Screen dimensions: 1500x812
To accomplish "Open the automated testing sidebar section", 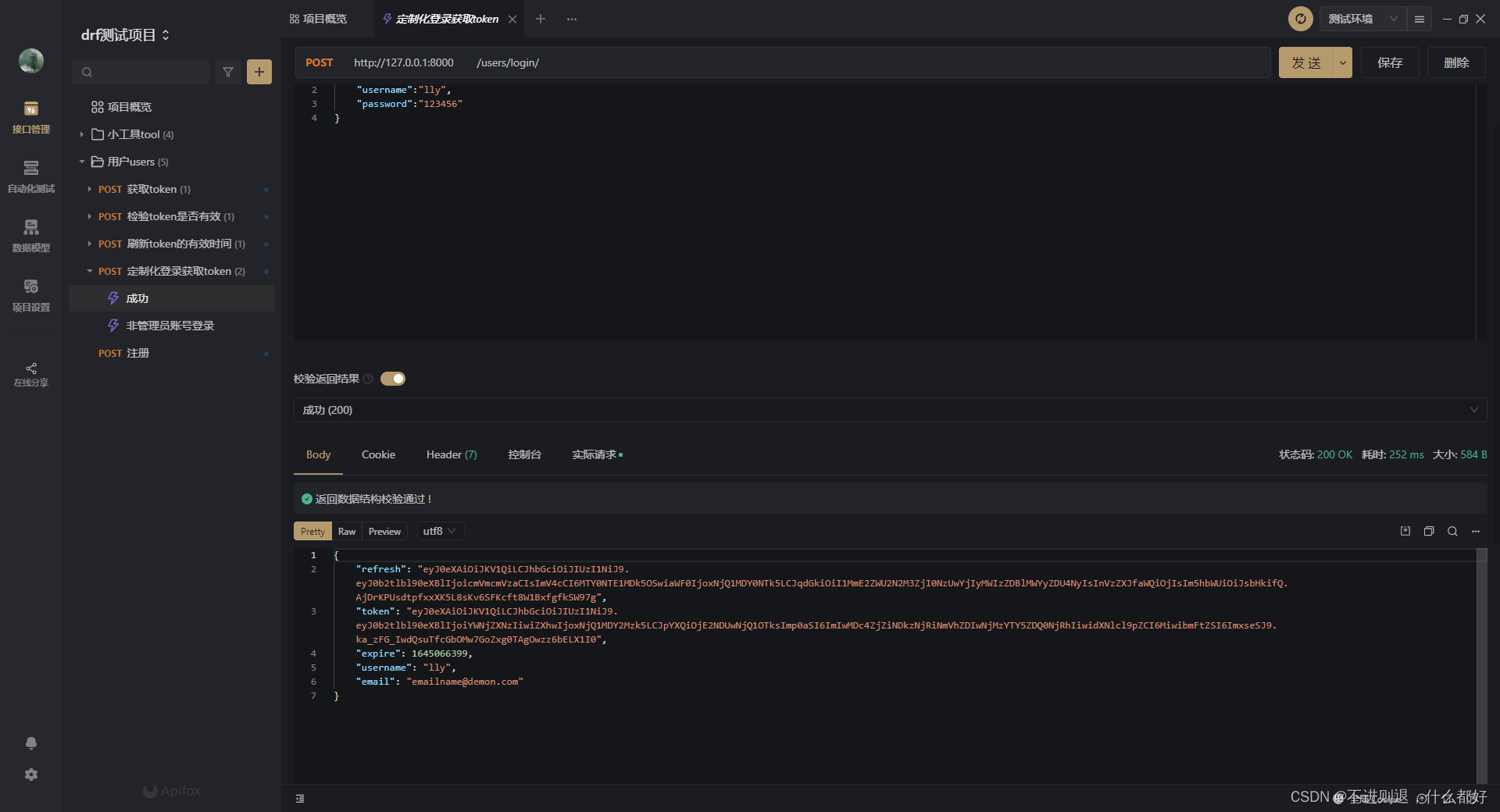I will [31, 176].
